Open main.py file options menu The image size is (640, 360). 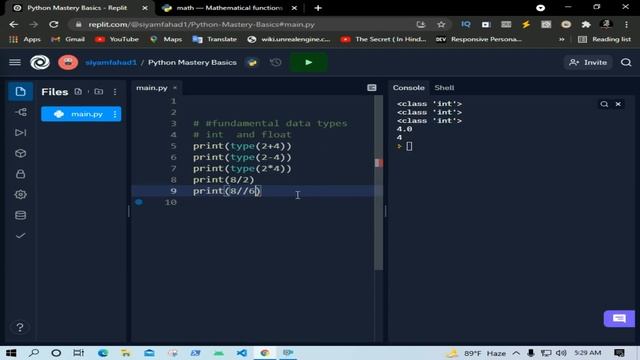pos(115,114)
